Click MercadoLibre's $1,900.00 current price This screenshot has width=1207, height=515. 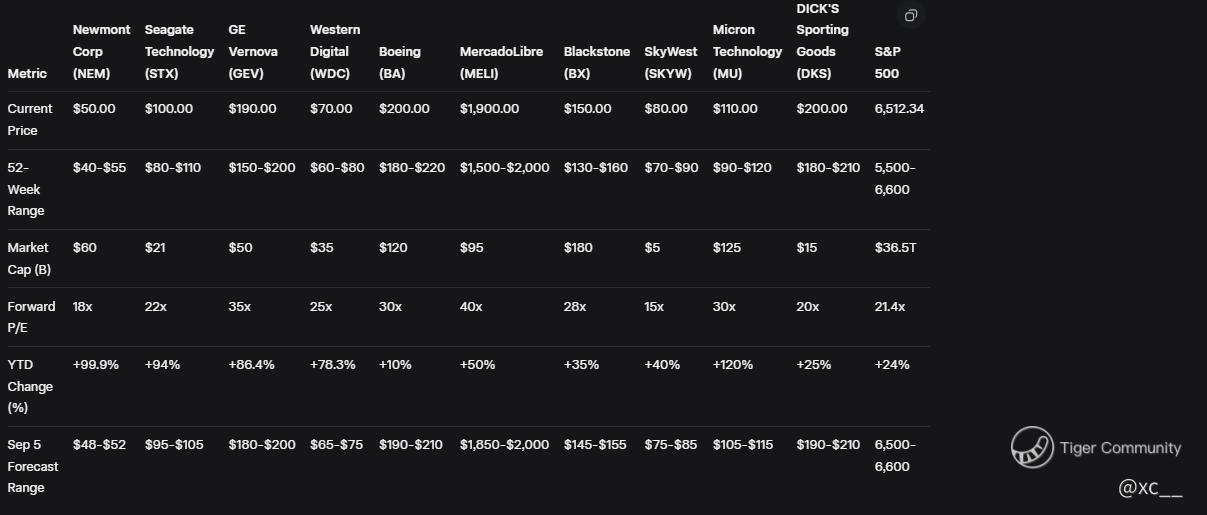pyautogui.click(x=489, y=109)
